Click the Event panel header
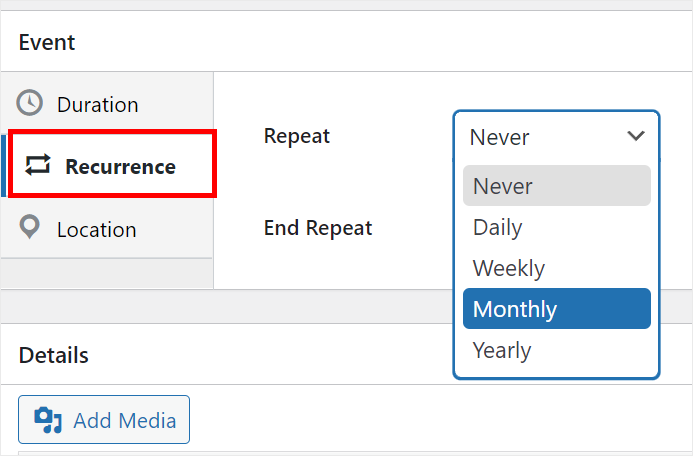Screen dimensions: 693x456 tap(47, 43)
